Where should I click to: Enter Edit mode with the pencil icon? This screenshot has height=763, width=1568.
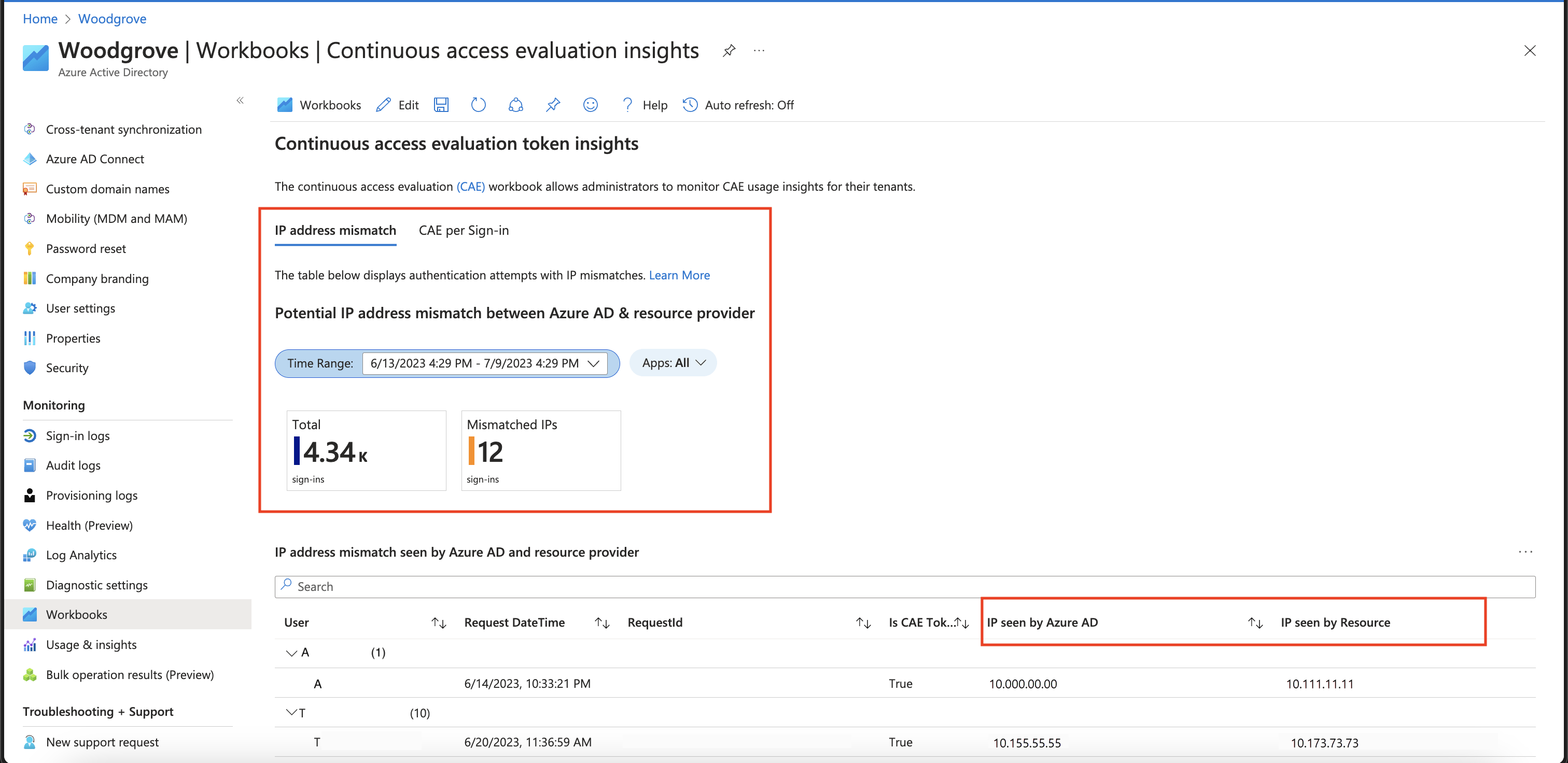click(396, 105)
